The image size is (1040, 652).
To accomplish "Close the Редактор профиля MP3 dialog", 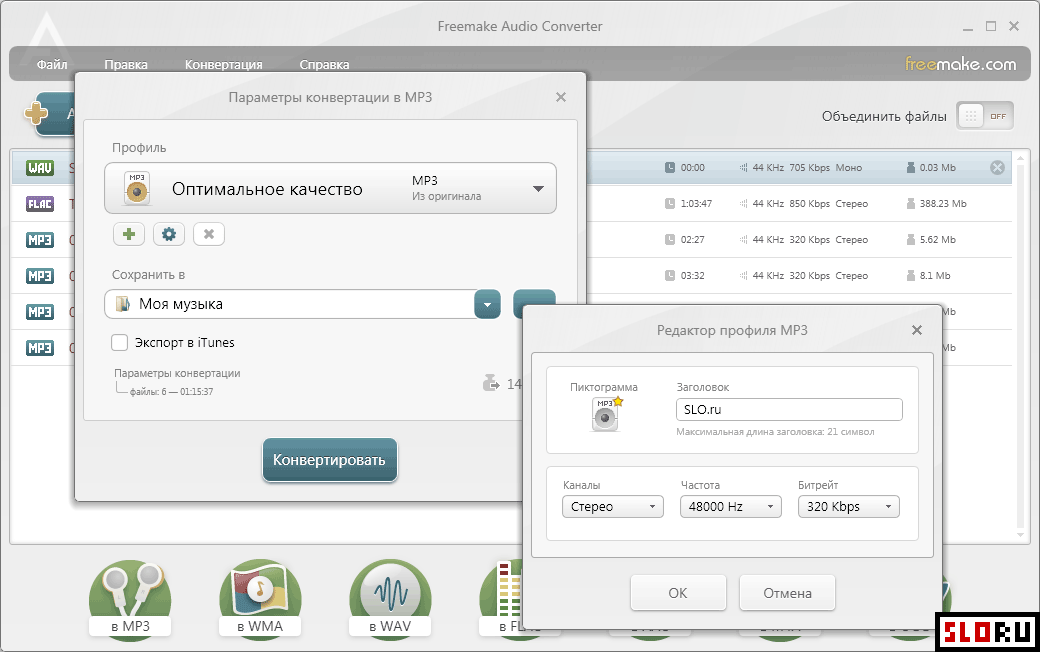I will click(917, 330).
